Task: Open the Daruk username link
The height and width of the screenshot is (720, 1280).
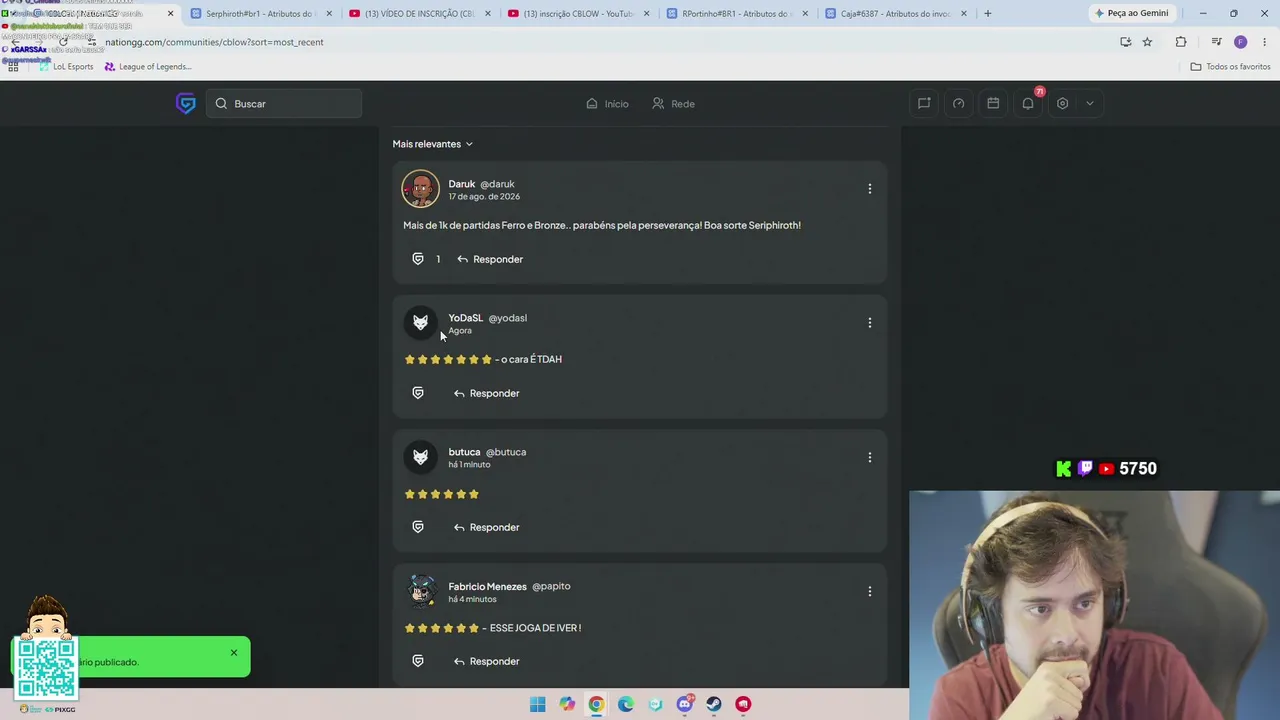Action: point(461,184)
